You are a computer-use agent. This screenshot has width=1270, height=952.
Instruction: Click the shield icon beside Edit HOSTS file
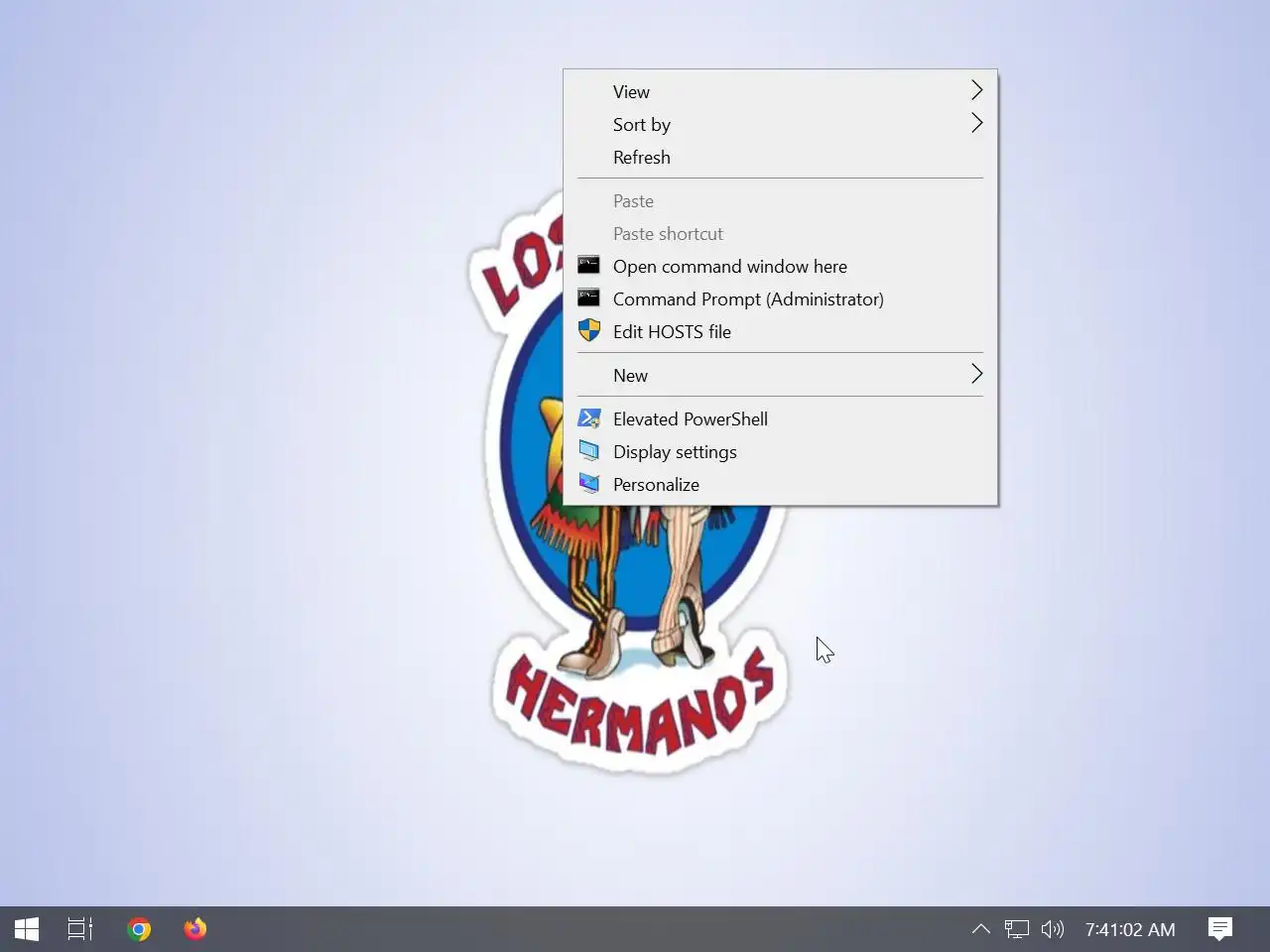pos(589,330)
